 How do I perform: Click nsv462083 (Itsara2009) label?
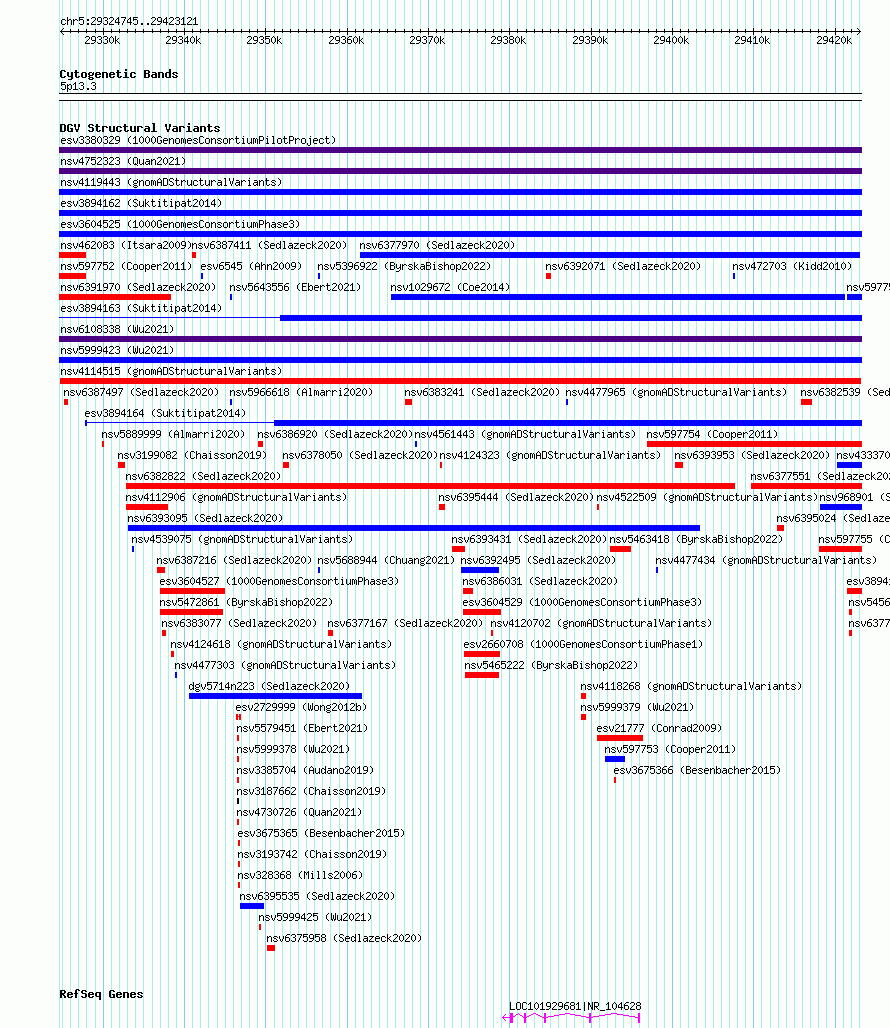[x=125, y=245]
